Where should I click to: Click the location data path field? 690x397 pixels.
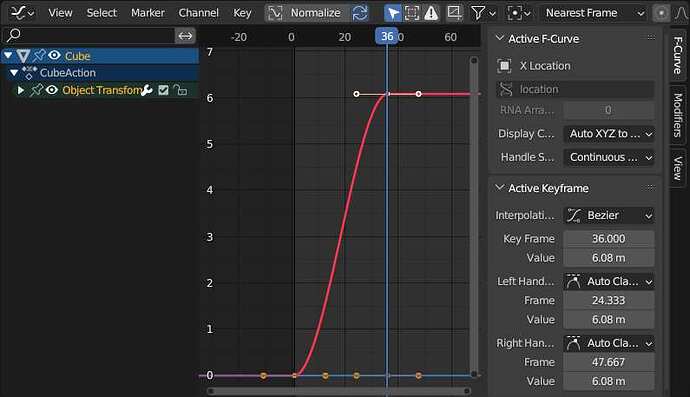pyautogui.click(x=575, y=89)
